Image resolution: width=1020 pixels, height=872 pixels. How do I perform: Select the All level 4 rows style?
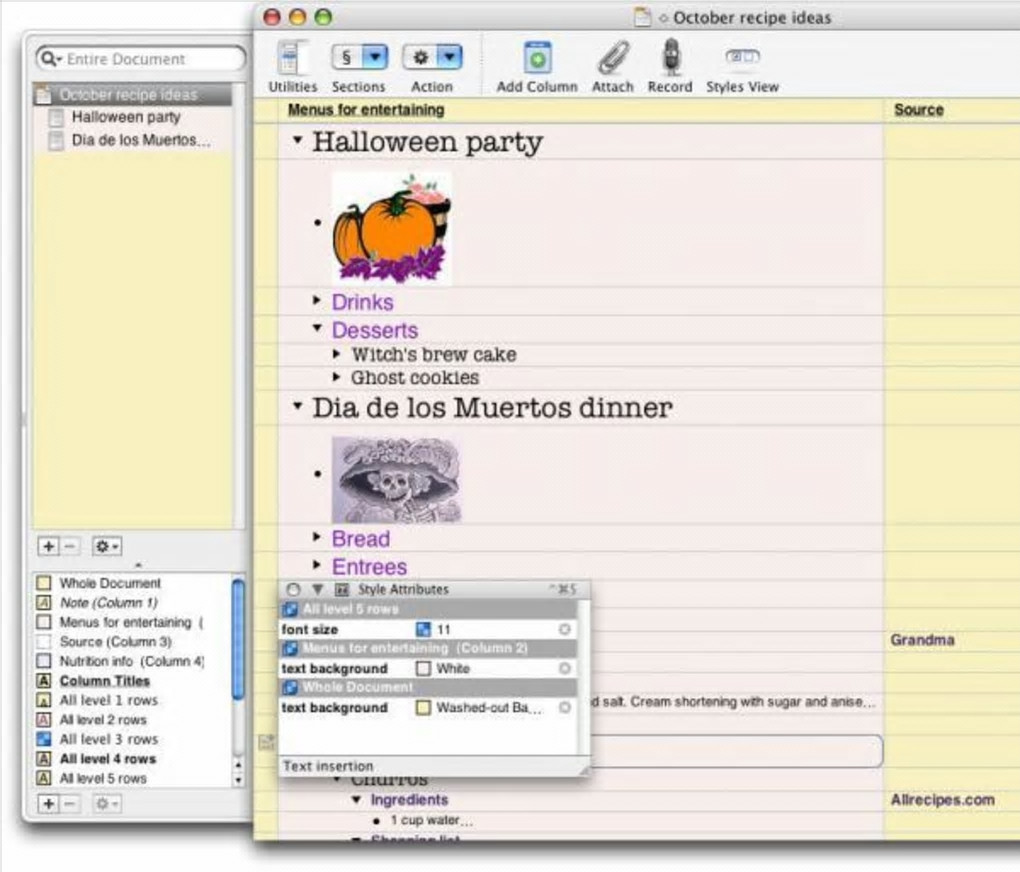click(x=108, y=759)
